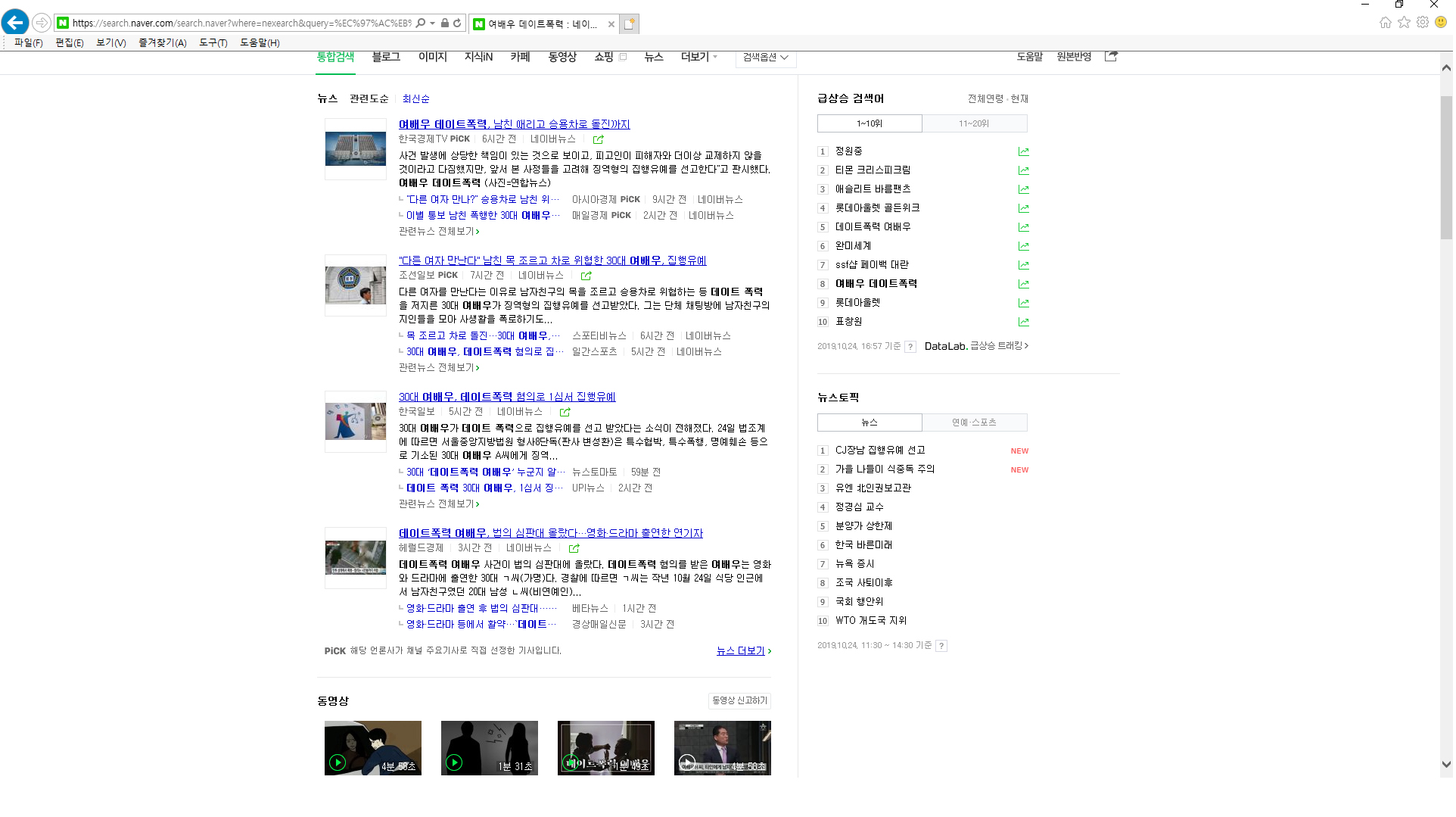1456x817 pixels.
Task: Open the 더보기 dropdown in search tabs
Action: point(699,57)
